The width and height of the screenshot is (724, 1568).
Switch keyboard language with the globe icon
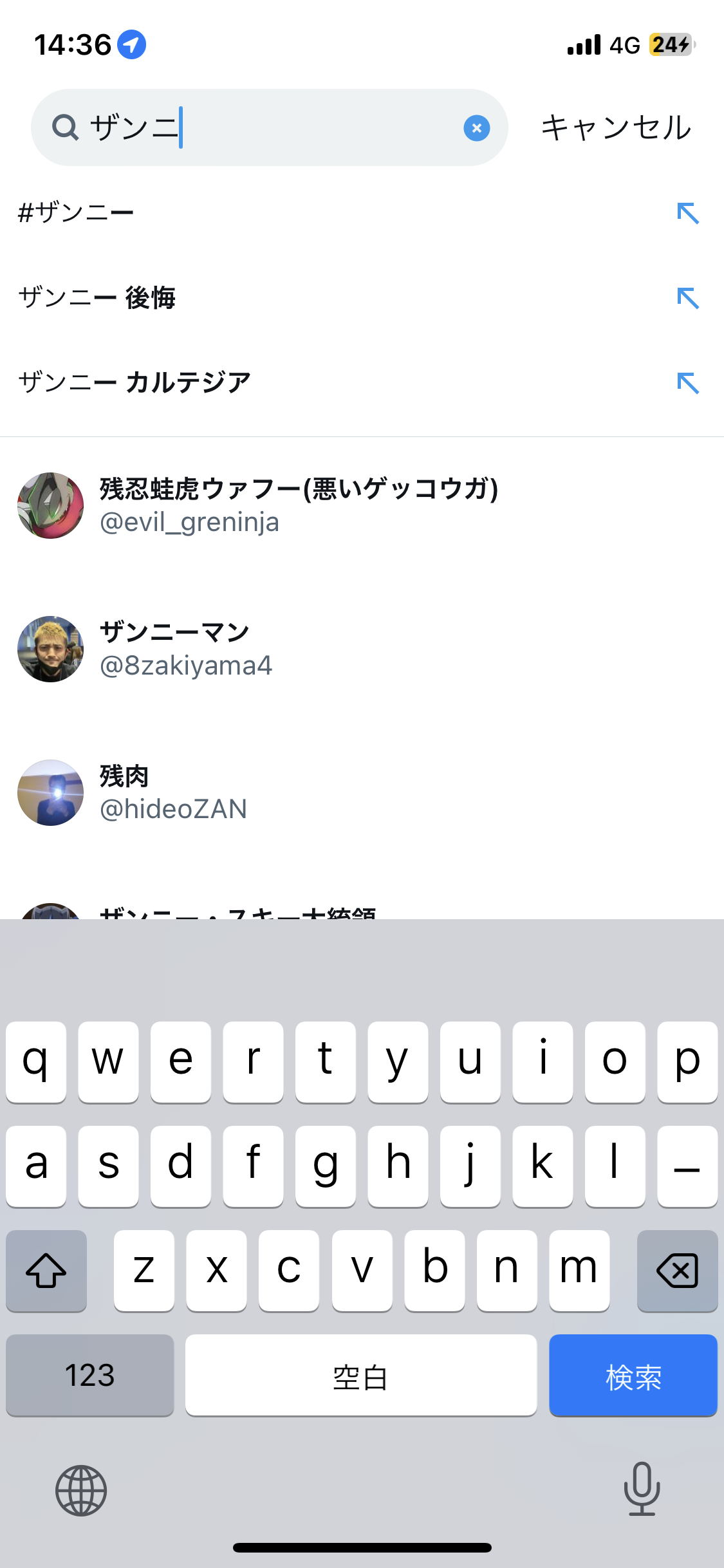(81, 1491)
